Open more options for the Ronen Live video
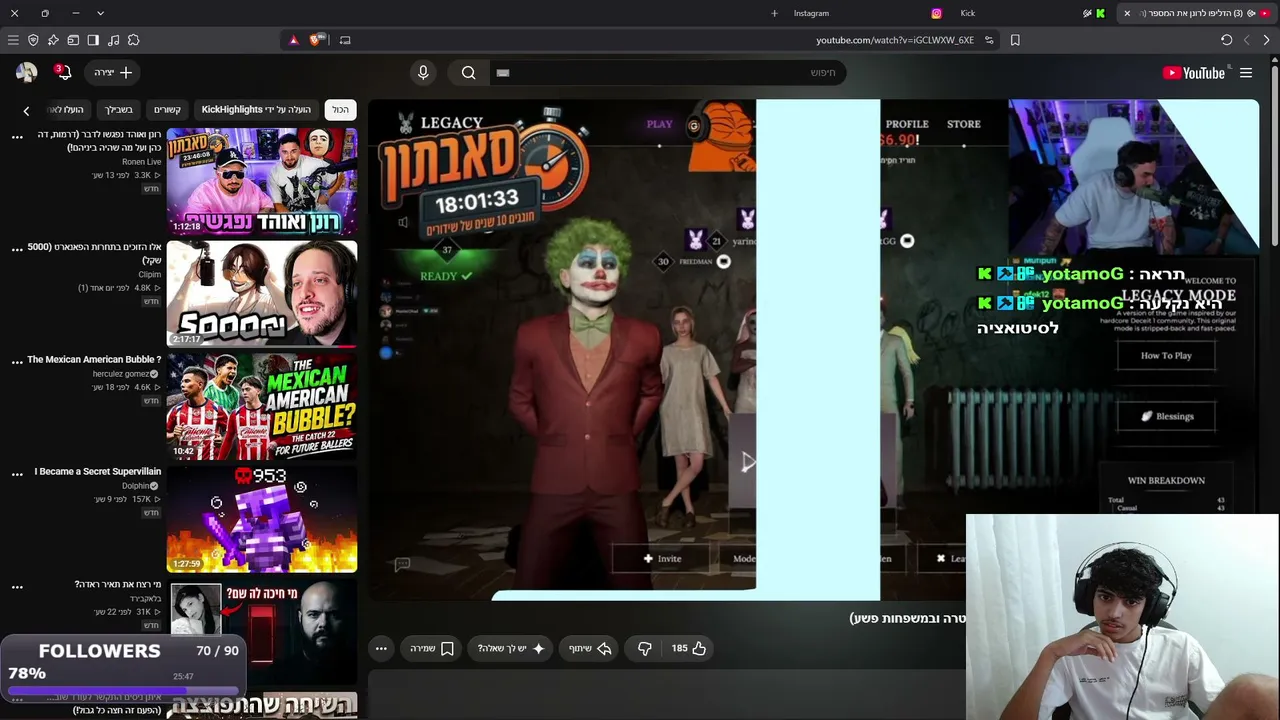This screenshot has width=1280, height=720. click(x=17, y=137)
